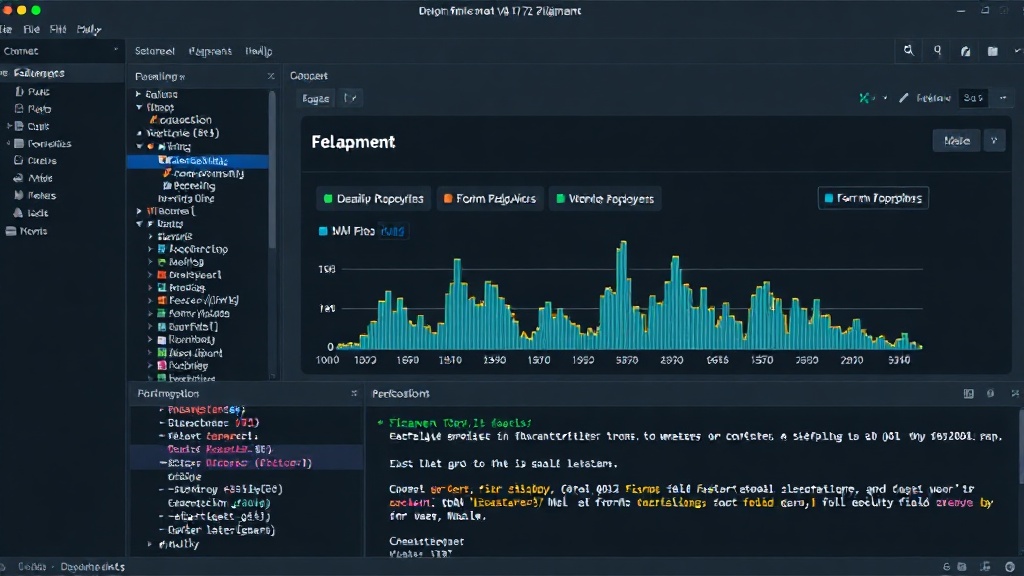This screenshot has width=1024, height=576.
Task: Collapse the Fibeop tree node arrow
Action: pos(138,107)
